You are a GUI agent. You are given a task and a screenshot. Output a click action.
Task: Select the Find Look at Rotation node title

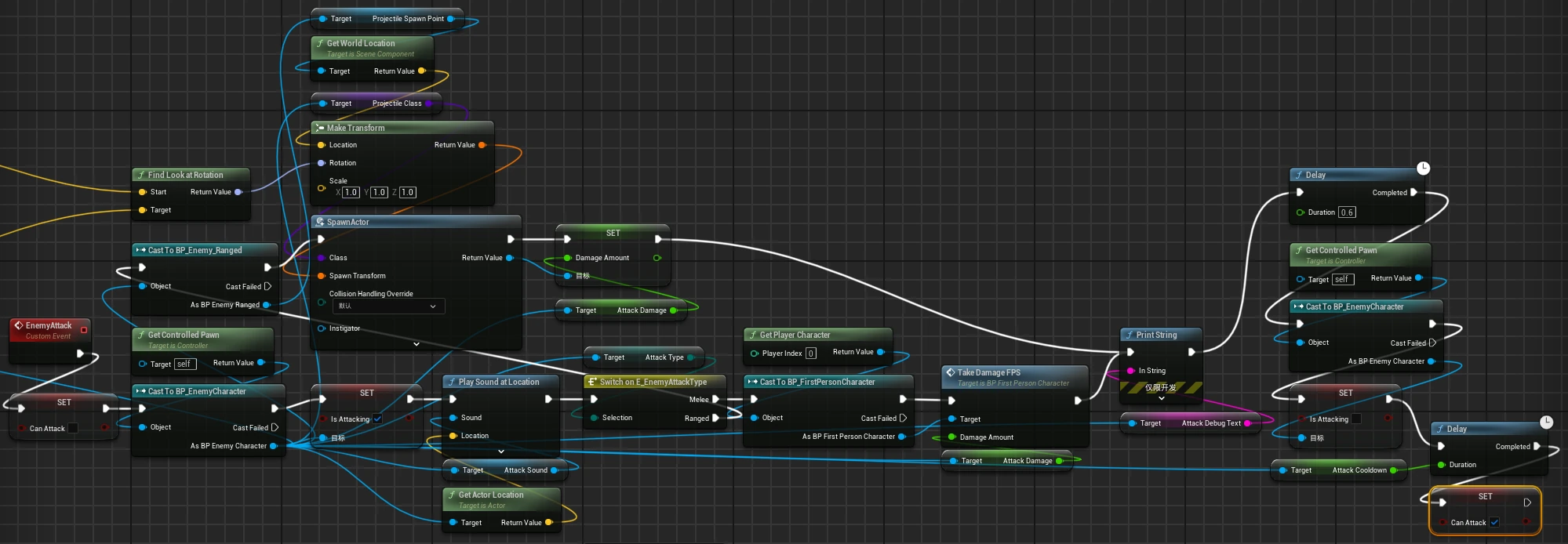(186, 175)
